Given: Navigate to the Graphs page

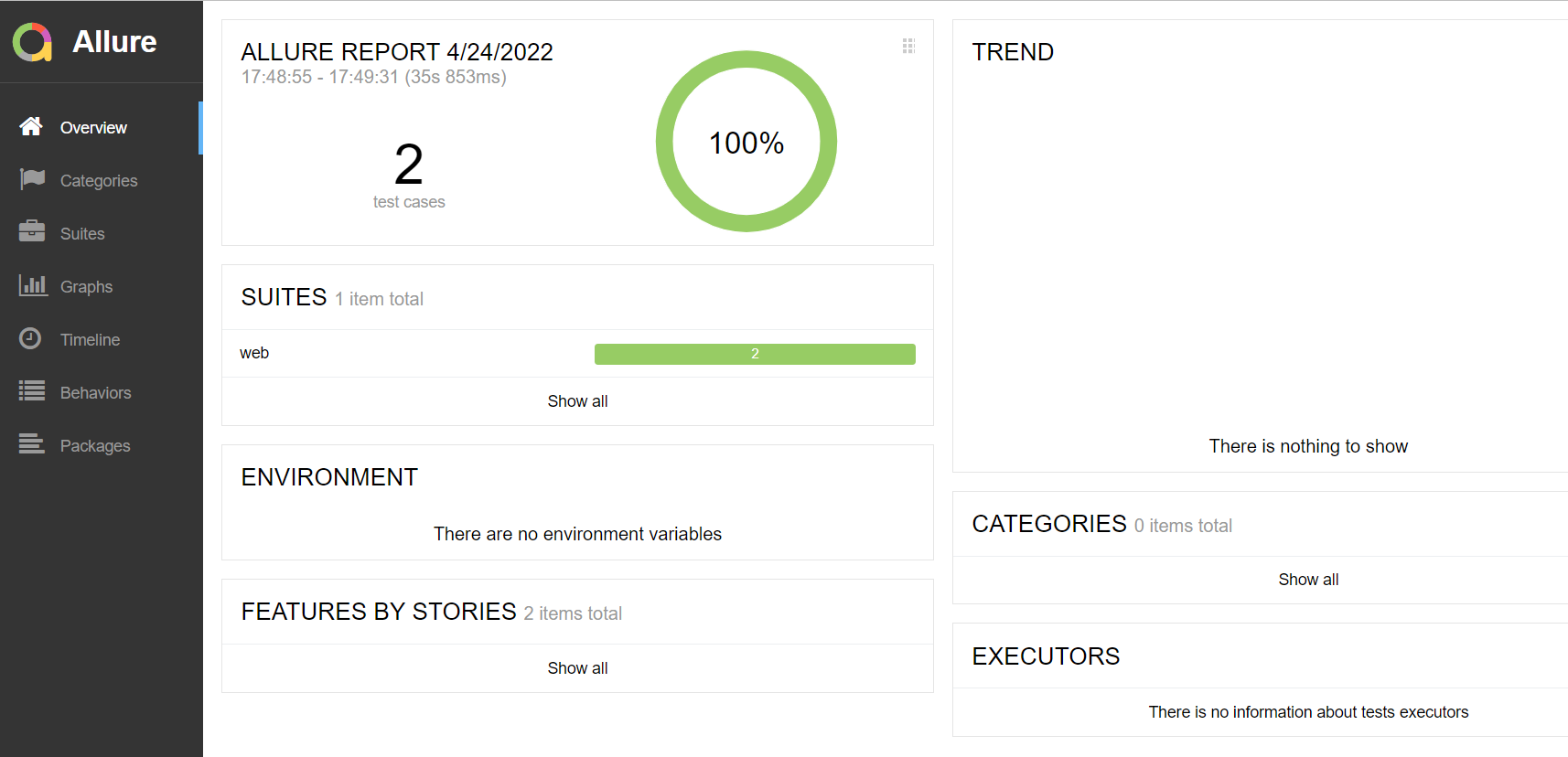Looking at the screenshot, I should pos(102,287).
